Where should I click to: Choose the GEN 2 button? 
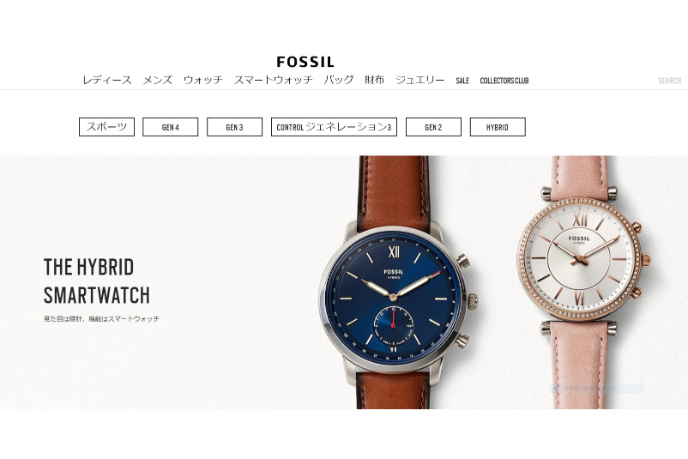[434, 127]
